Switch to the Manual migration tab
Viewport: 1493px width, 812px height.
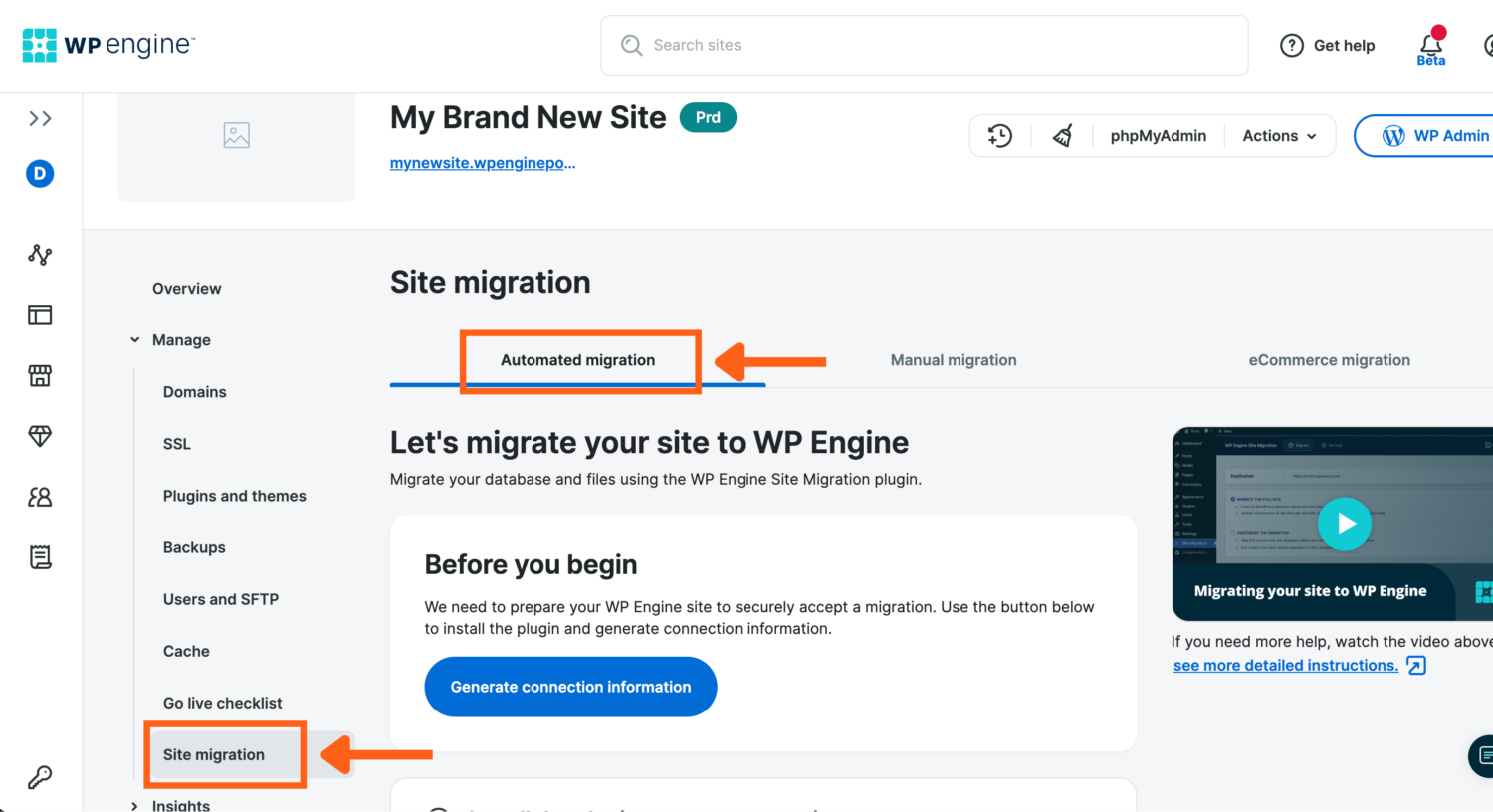pos(953,359)
